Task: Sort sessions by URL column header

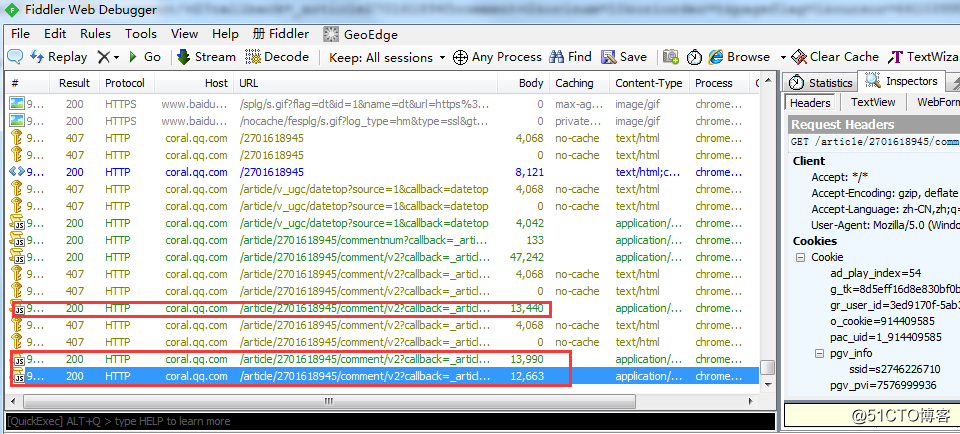Action: tap(366, 83)
